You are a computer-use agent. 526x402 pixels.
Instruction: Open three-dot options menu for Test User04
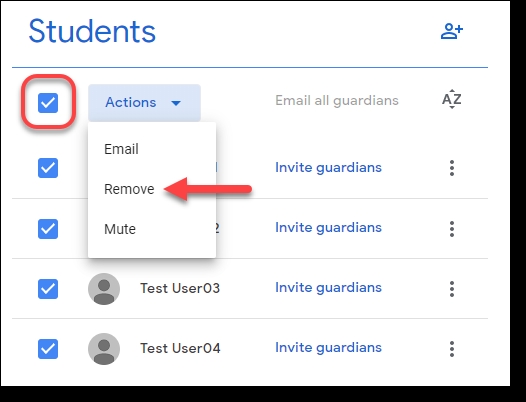452,349
